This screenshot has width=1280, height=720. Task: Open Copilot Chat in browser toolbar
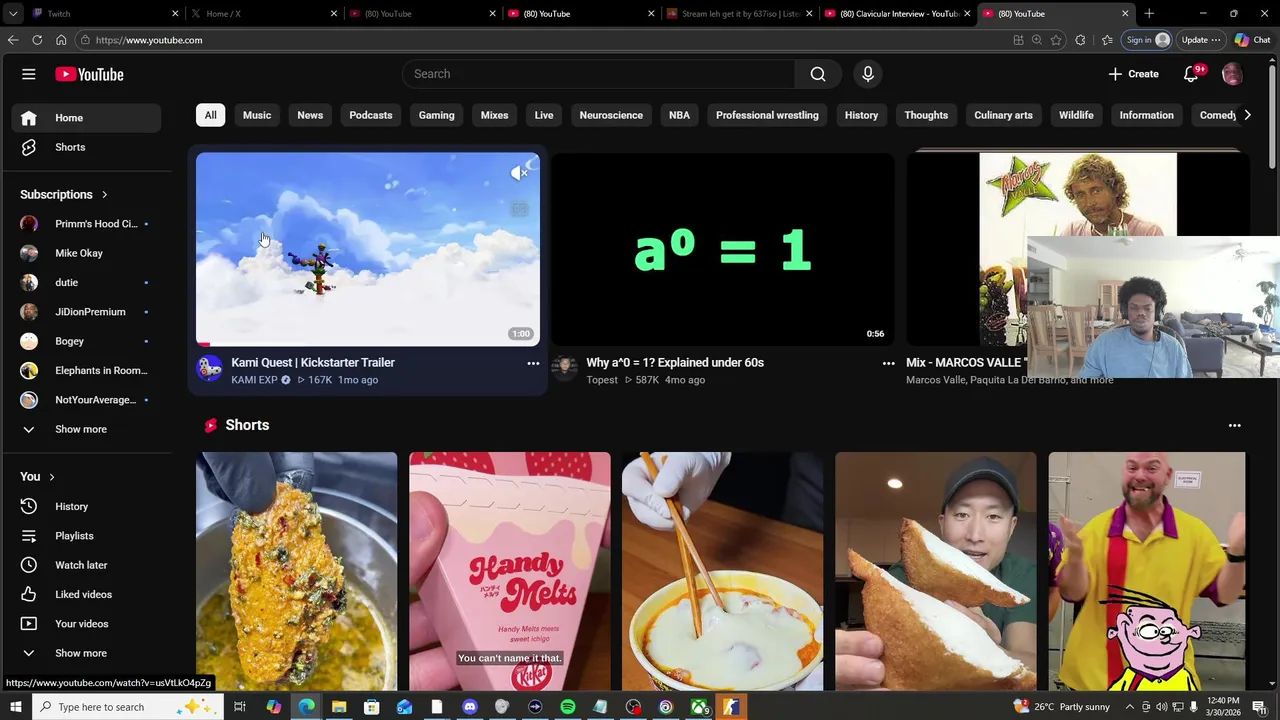1252,40
